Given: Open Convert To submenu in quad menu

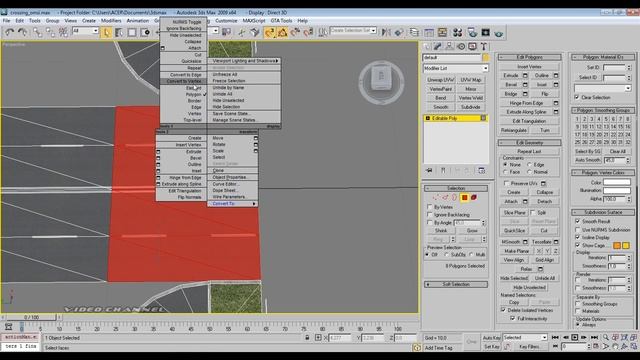Looking at the screenshot, I should [x=233, y=203].
